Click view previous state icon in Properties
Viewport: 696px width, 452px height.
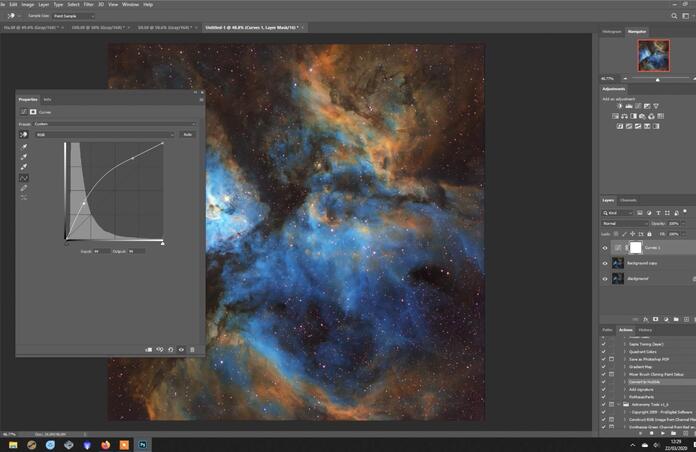160,350
